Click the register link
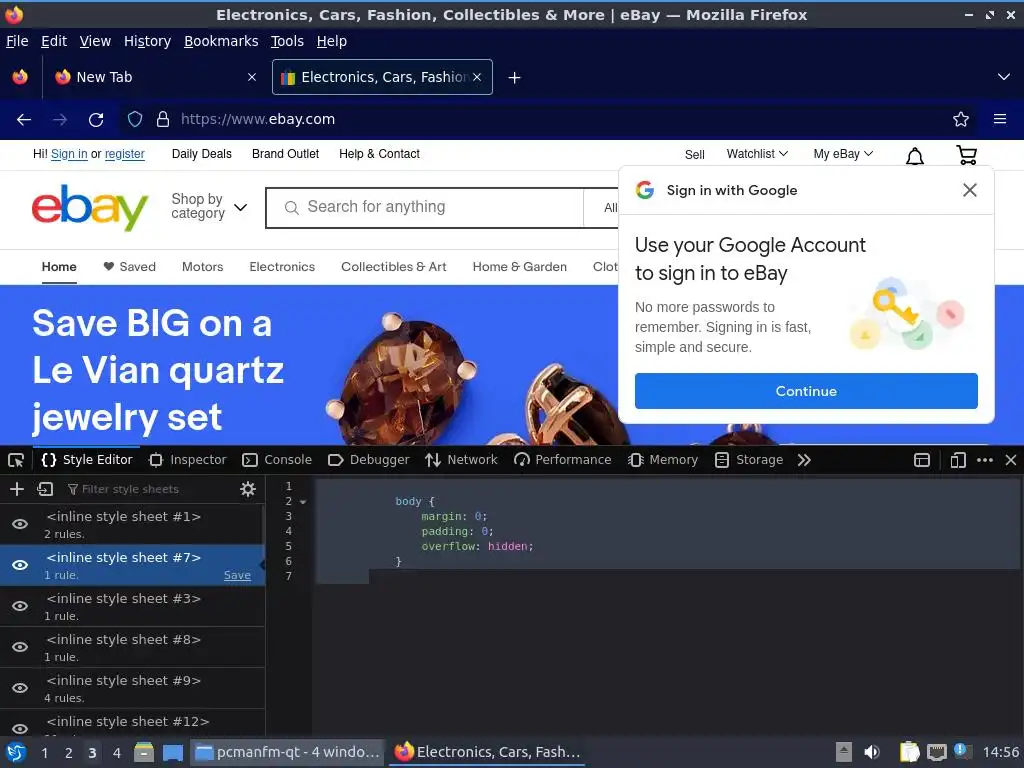The height and width of the screenshot is (768, 1024). [x=125, y=154]
